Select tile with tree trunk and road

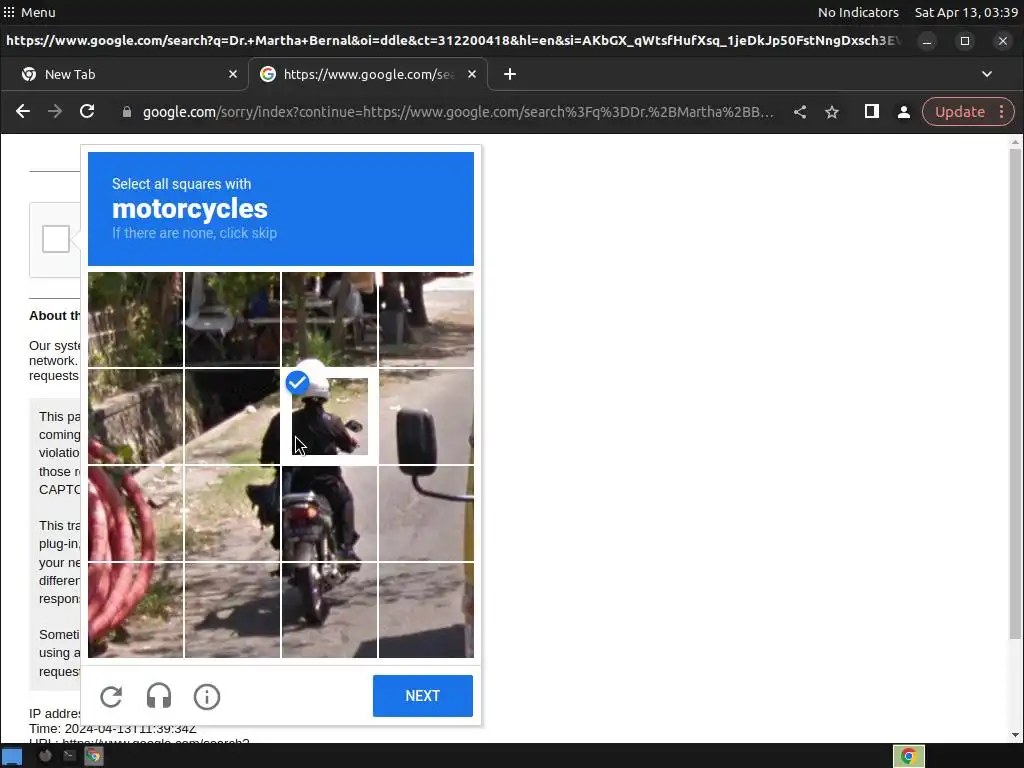pos(426,320)
